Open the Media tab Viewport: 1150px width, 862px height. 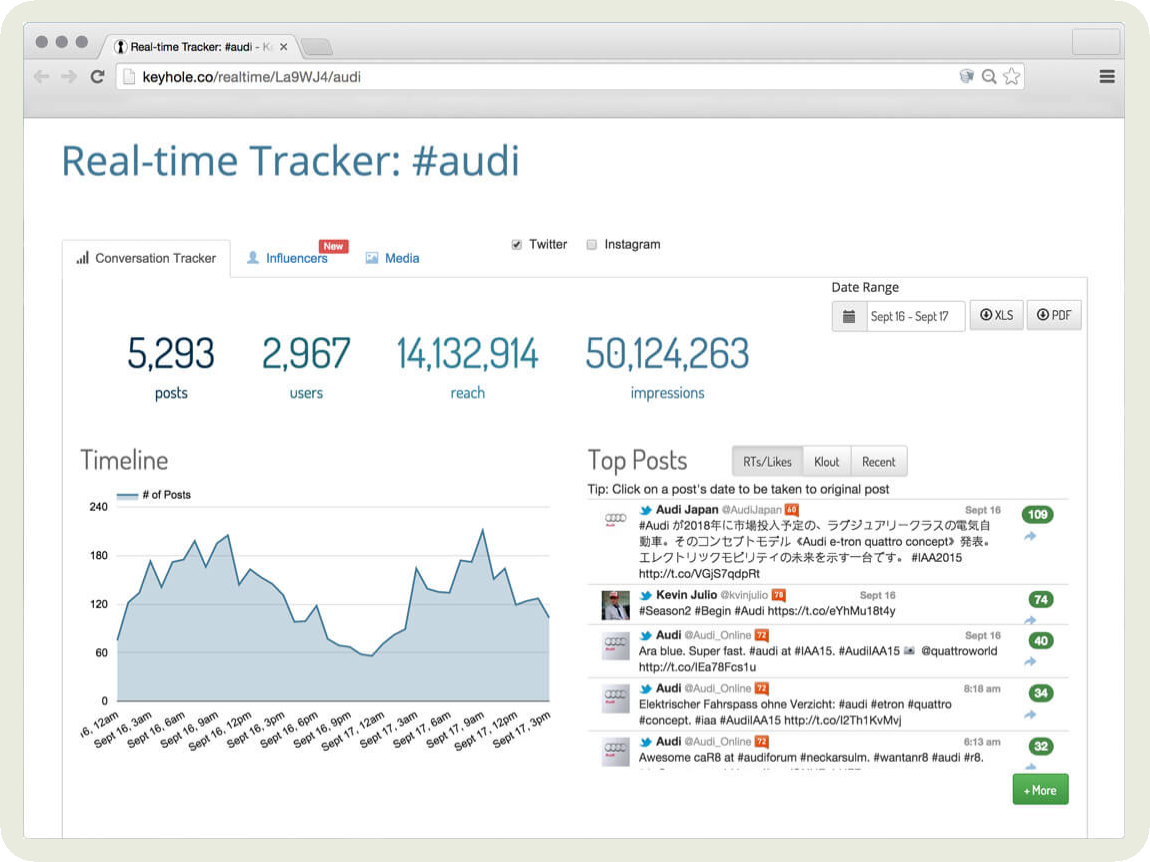(x=401, y=258)
